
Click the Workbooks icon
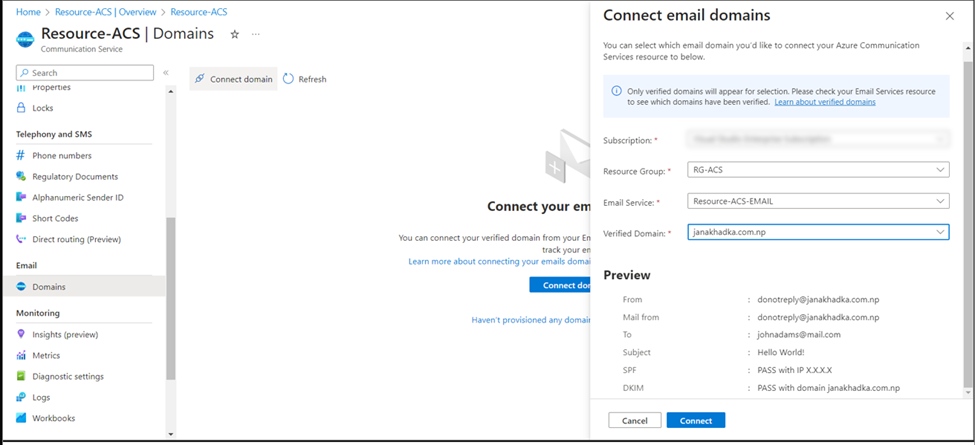(21, 418)
